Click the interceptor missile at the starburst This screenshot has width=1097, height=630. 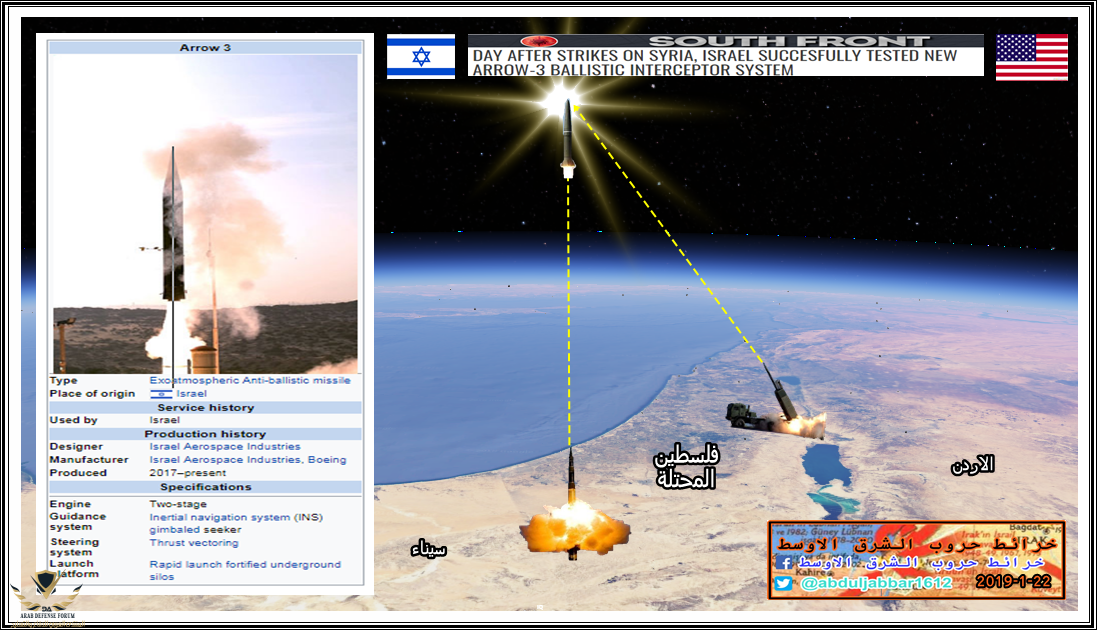click(567, 140)
